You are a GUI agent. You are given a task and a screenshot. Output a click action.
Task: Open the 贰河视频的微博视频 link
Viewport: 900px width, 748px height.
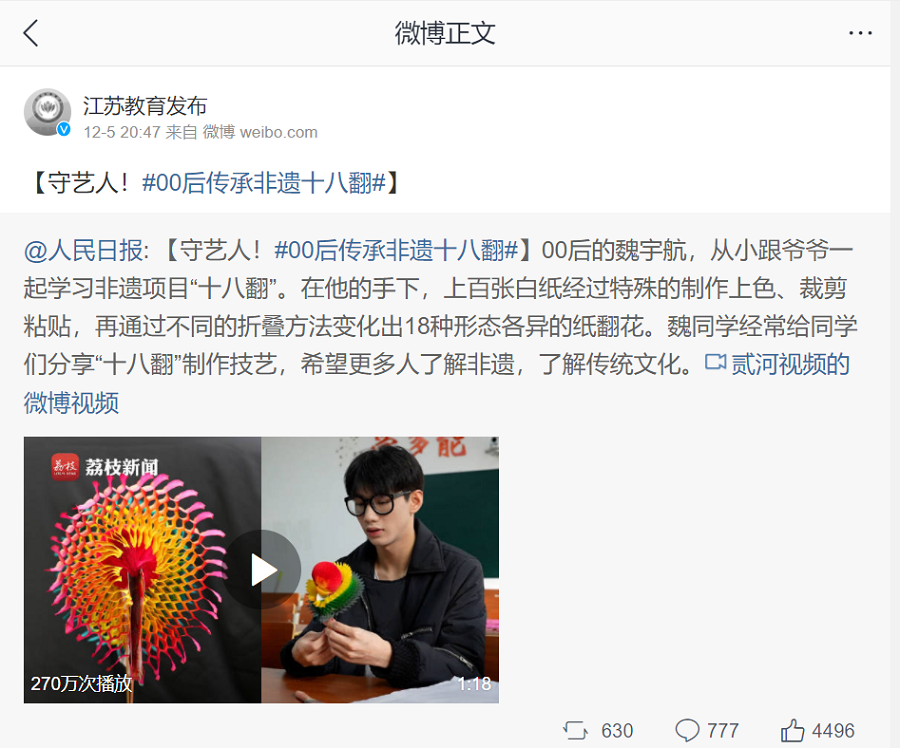[436, 383]
